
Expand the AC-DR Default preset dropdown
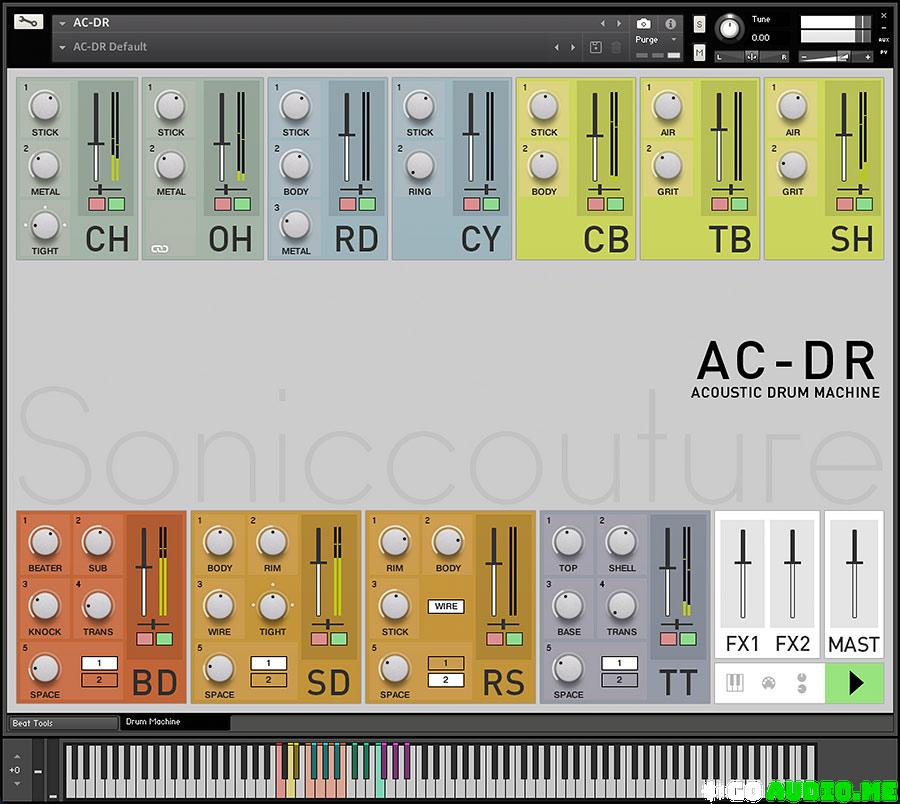(x=63, y=47)
